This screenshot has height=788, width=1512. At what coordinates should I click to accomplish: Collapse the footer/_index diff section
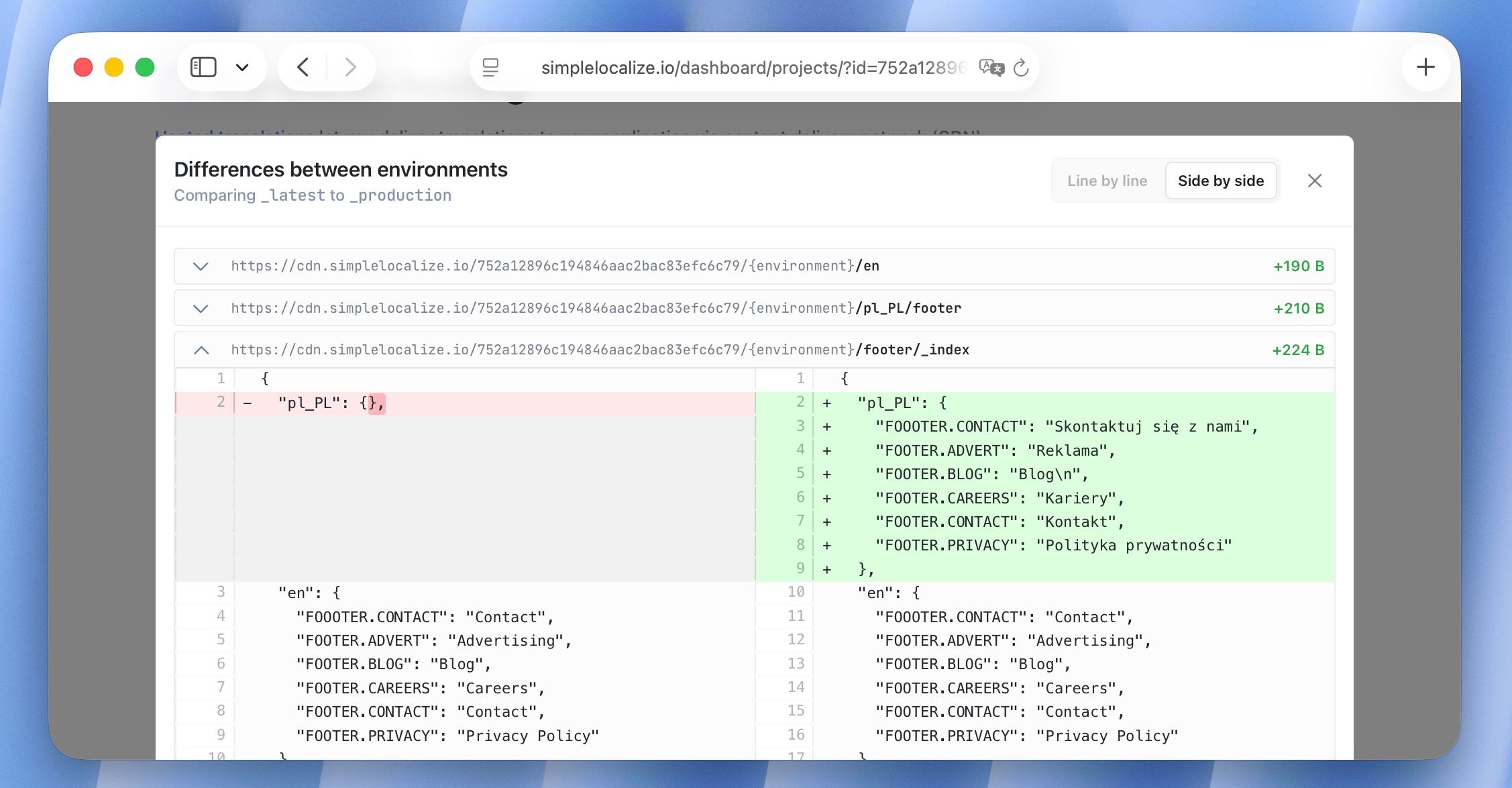(x=200, y=350)
